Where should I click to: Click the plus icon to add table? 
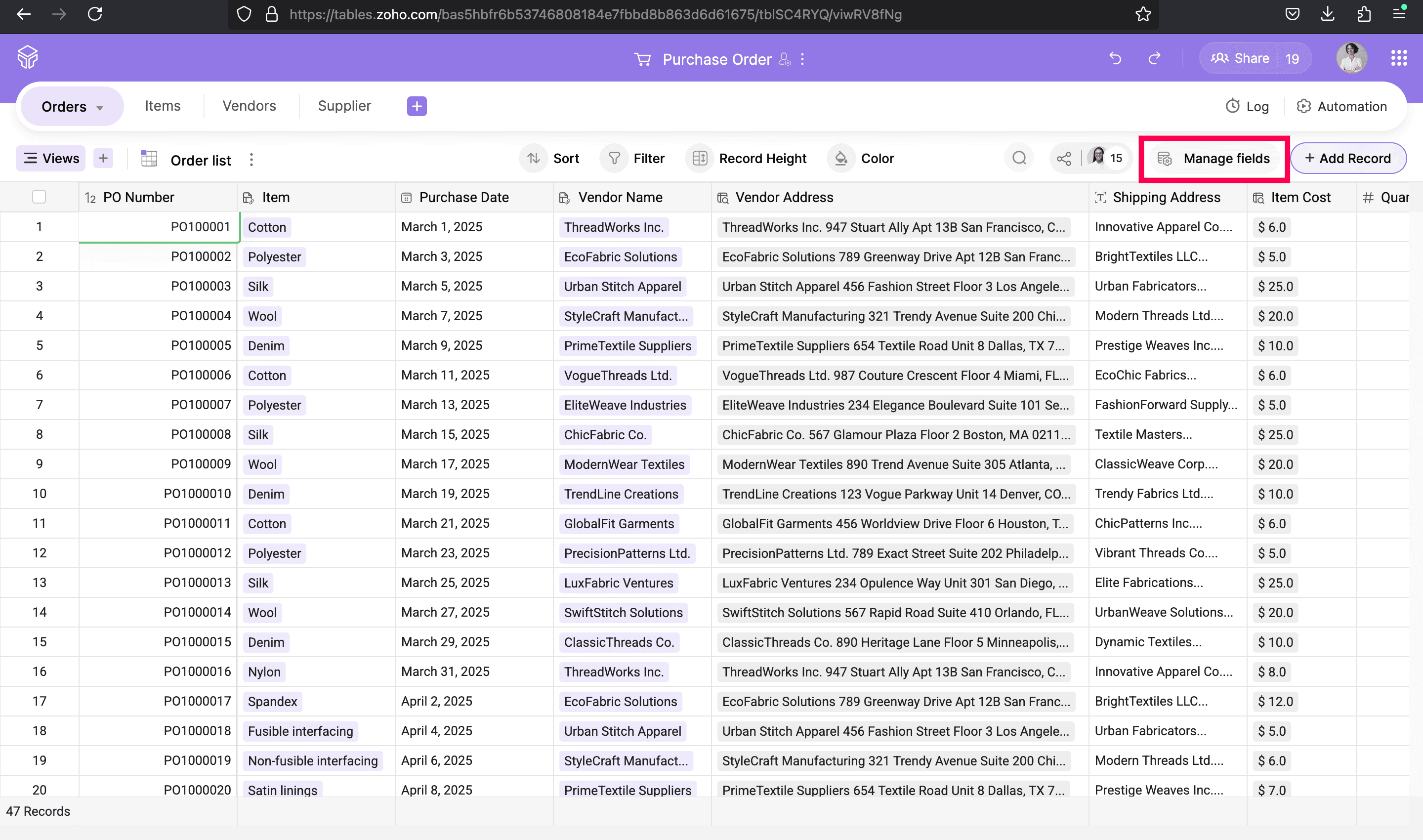tap(417, 106)
